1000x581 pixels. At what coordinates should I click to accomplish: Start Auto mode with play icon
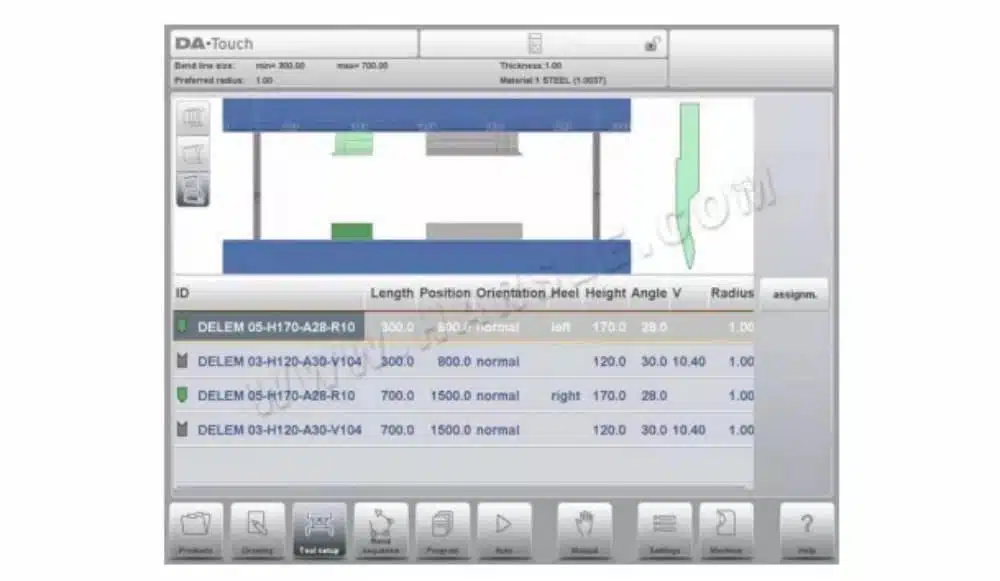pos(504,532)
